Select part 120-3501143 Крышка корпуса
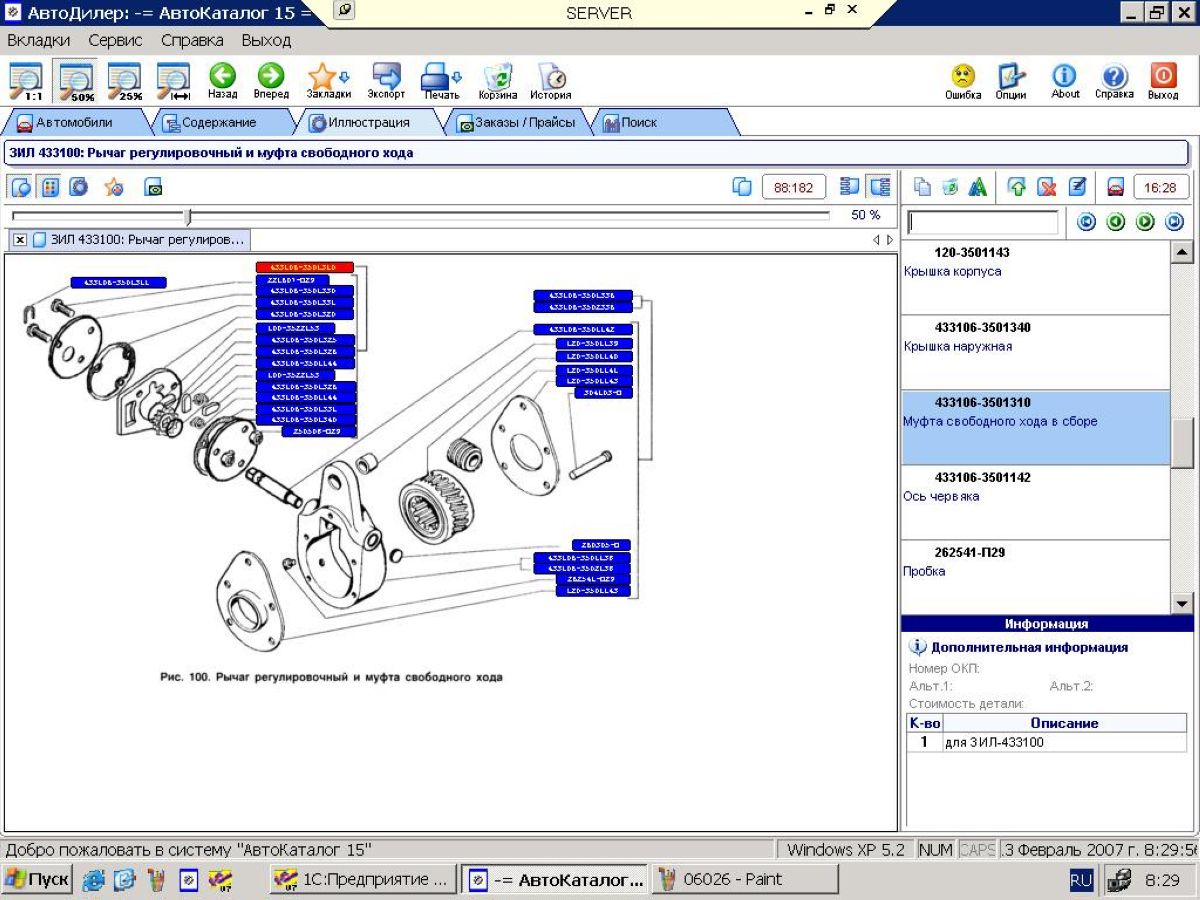 point(1035,278)
